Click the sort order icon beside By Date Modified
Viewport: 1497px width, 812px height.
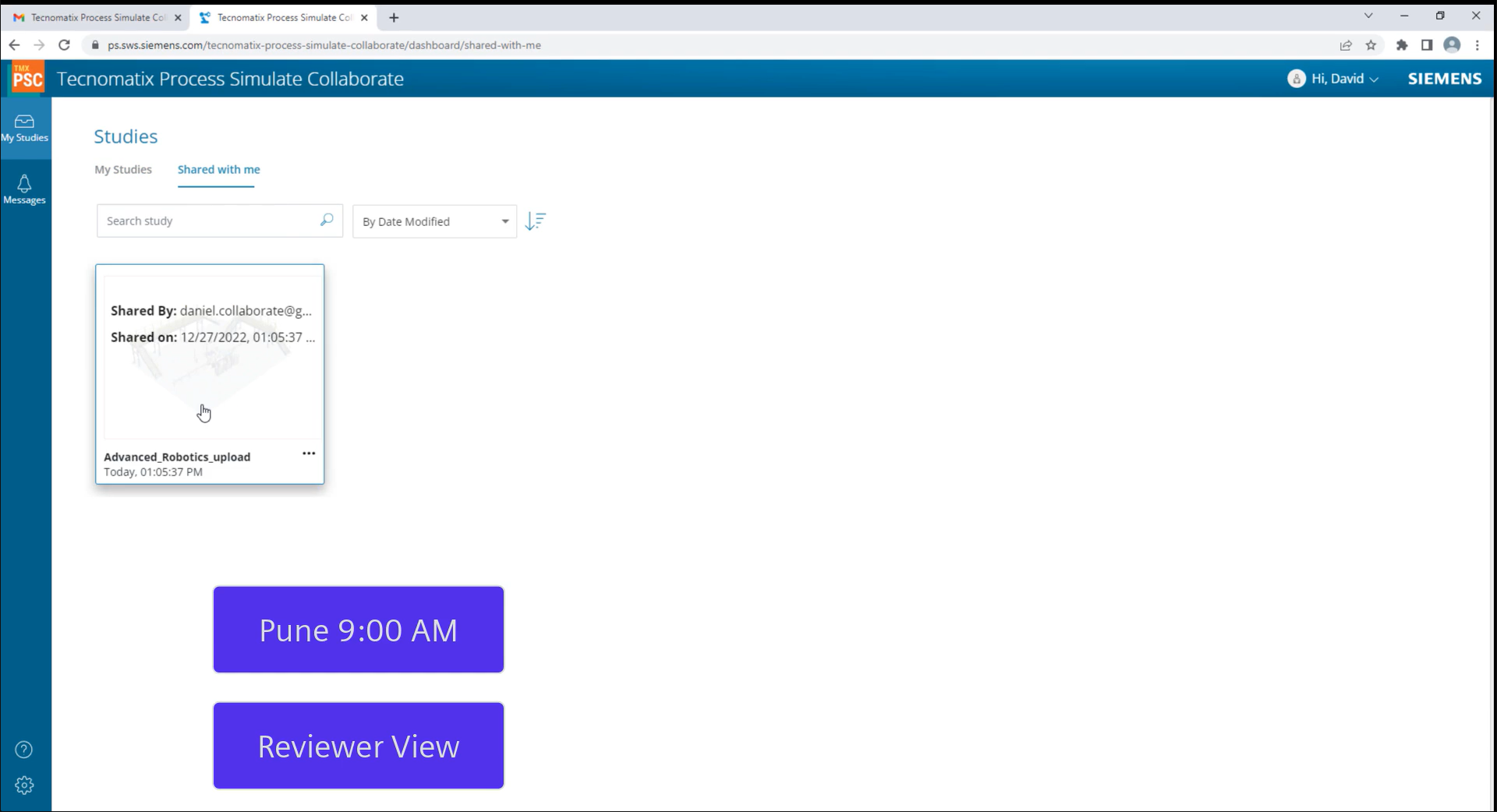pos(536,221)
